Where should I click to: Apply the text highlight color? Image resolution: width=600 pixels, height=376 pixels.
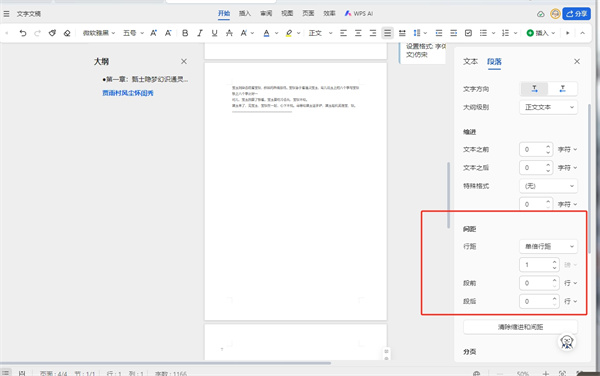(289, 33)
